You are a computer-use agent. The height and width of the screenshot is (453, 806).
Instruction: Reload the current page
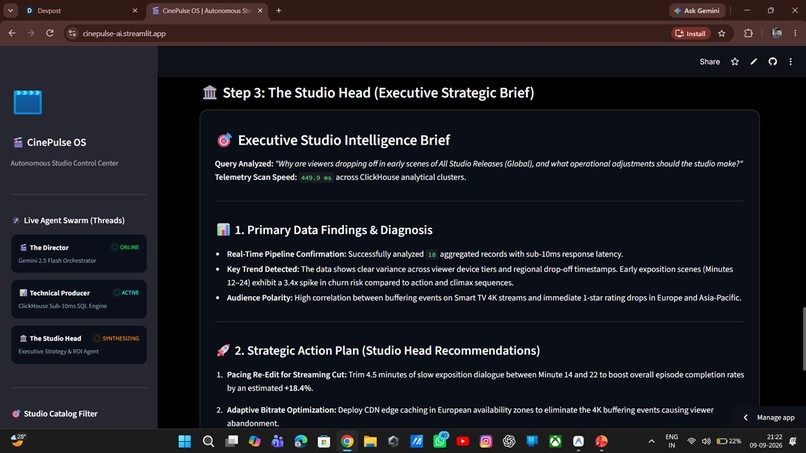(x=50, y=33)
